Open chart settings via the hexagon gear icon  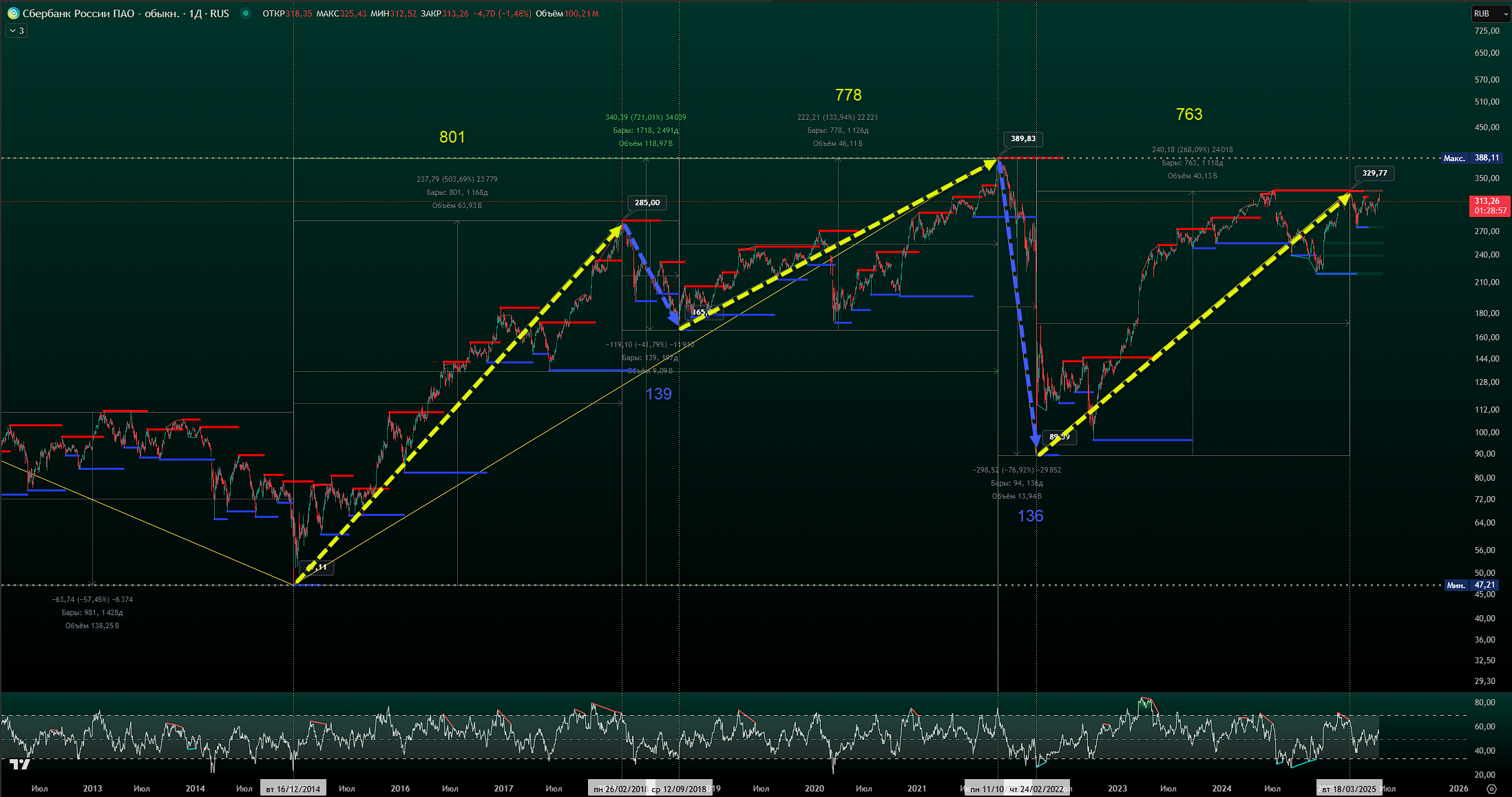pos(1491,789)
